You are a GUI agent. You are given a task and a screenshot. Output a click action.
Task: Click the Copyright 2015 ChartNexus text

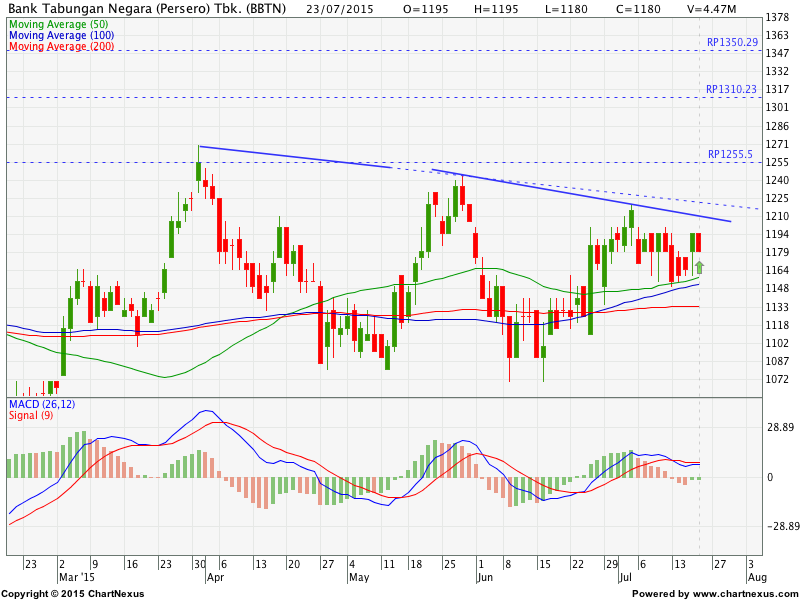coord(72,594)
